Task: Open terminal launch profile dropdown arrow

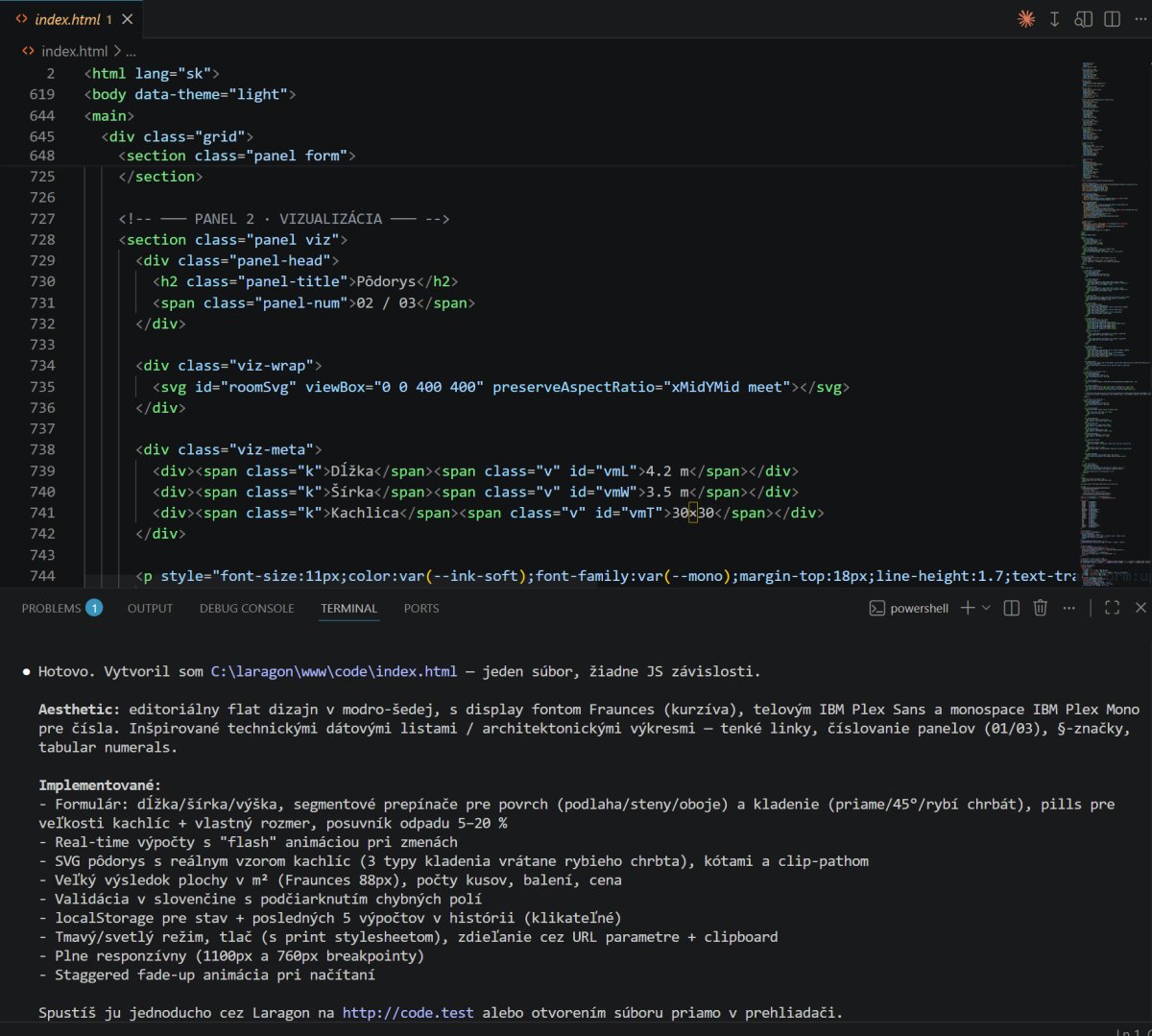Action: [986, 608]
